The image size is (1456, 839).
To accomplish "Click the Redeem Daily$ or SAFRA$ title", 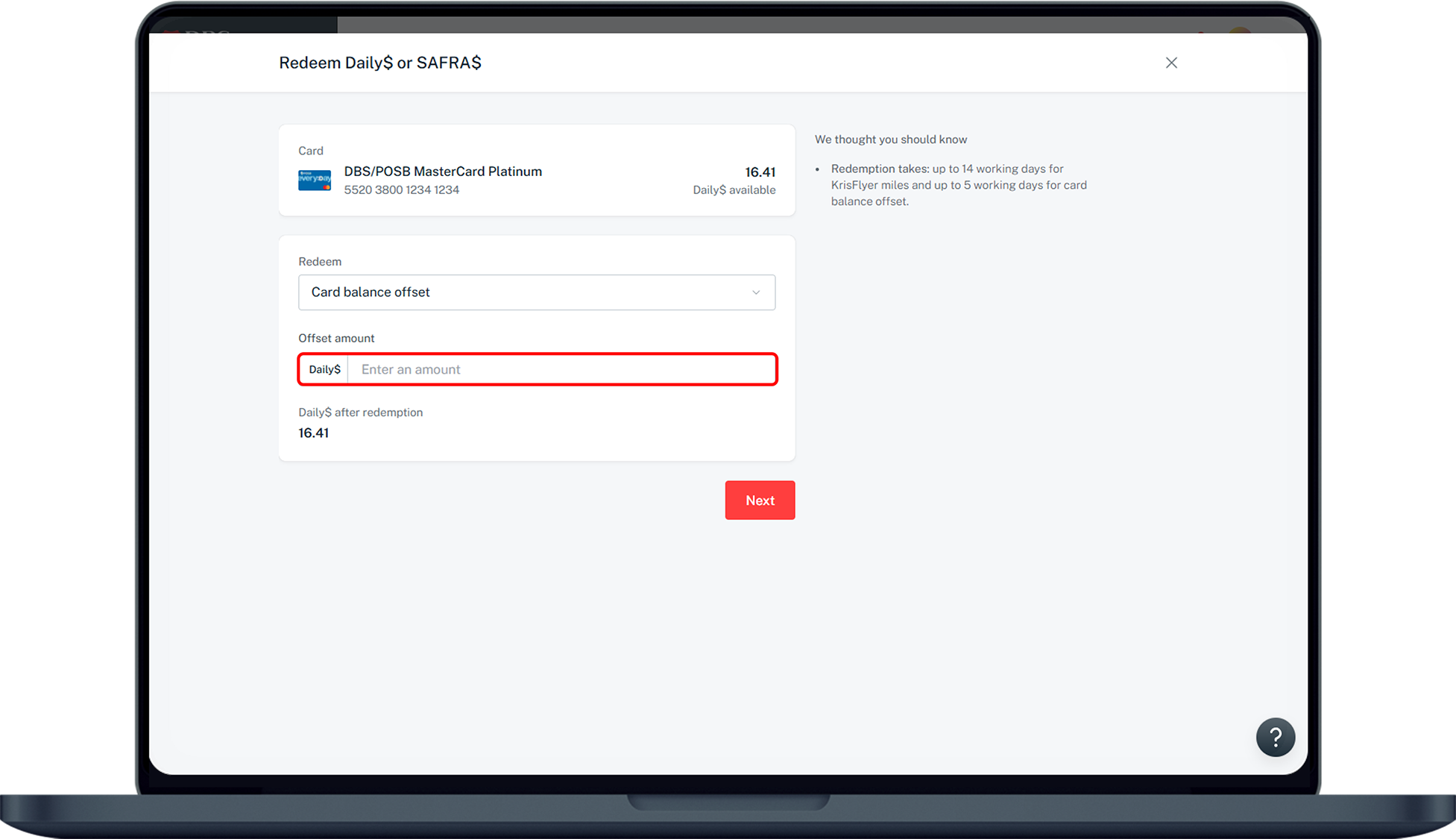I will (x=379, y=63).
